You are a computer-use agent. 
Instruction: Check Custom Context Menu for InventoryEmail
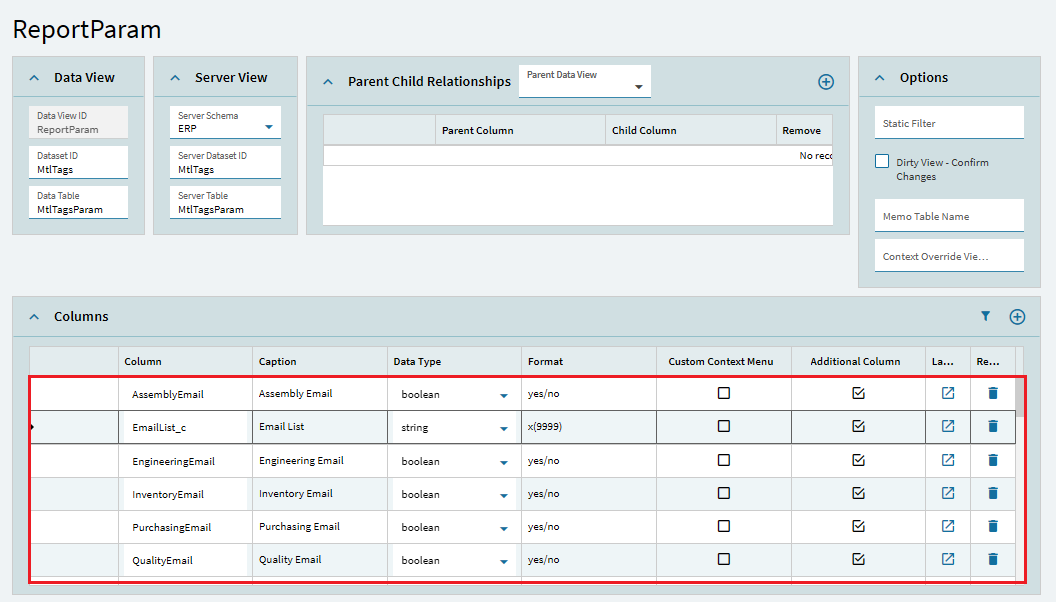723,493
